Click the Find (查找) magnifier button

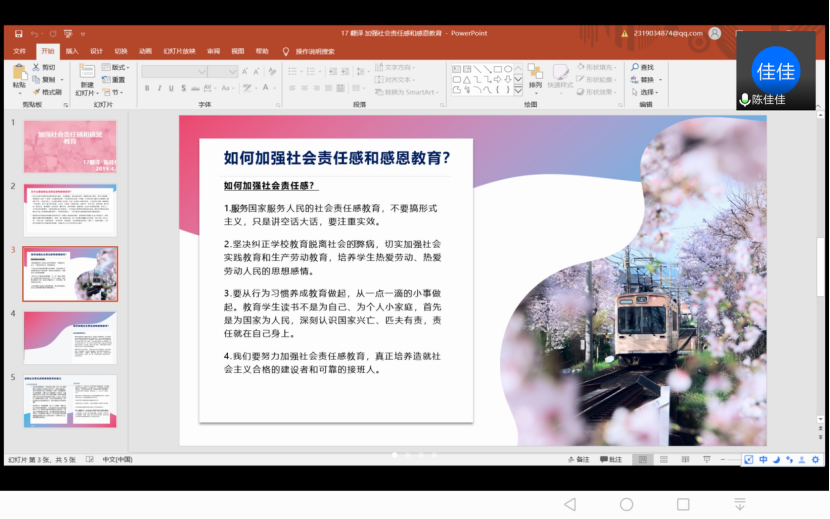point(641,67)
